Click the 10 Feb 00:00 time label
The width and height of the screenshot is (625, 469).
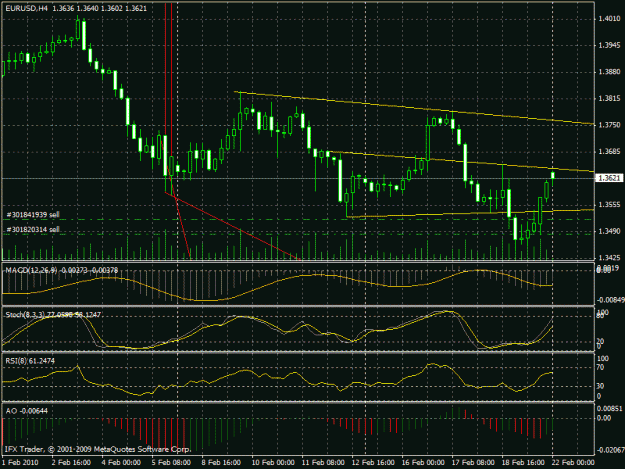[x=273, y=462]
